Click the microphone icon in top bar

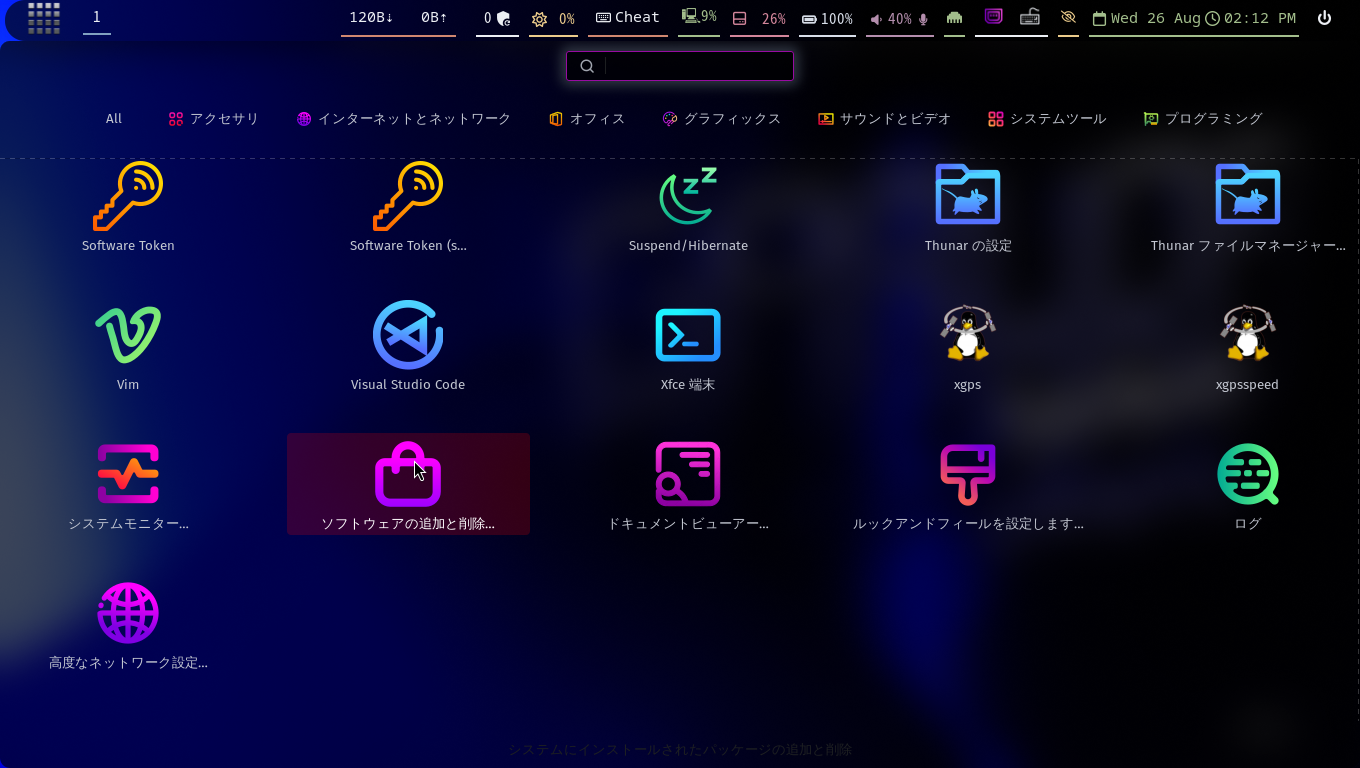pos(924,19)
